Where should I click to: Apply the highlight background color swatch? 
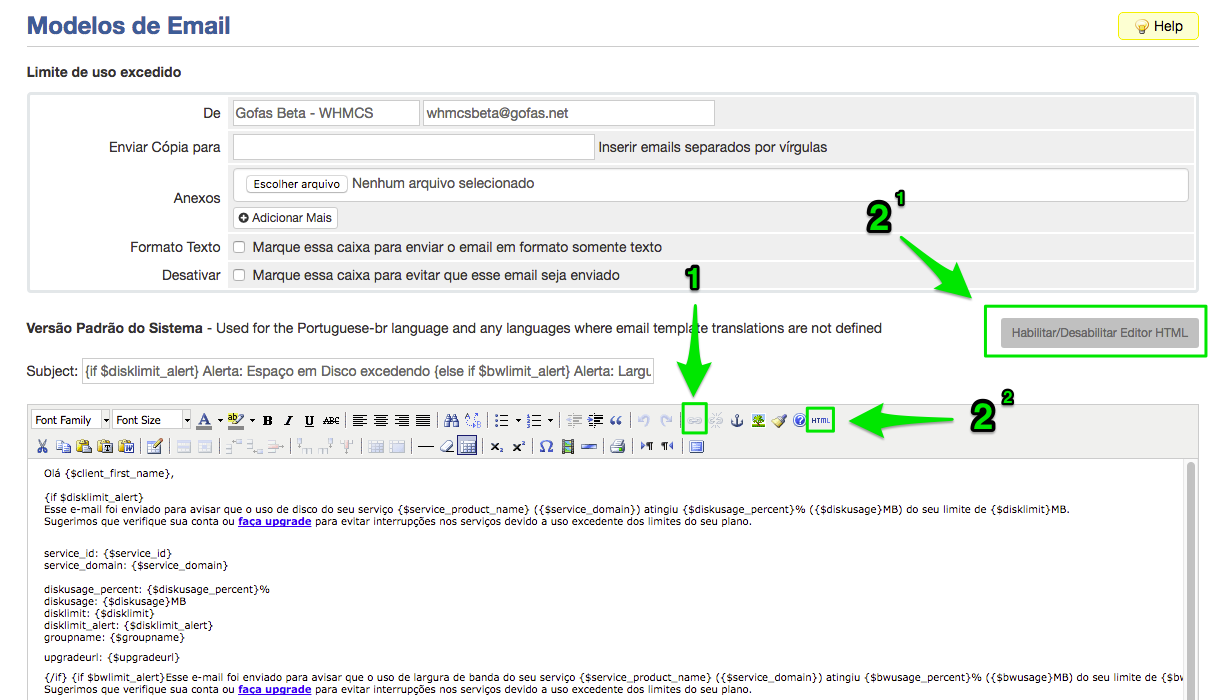(x=236, y=421)
